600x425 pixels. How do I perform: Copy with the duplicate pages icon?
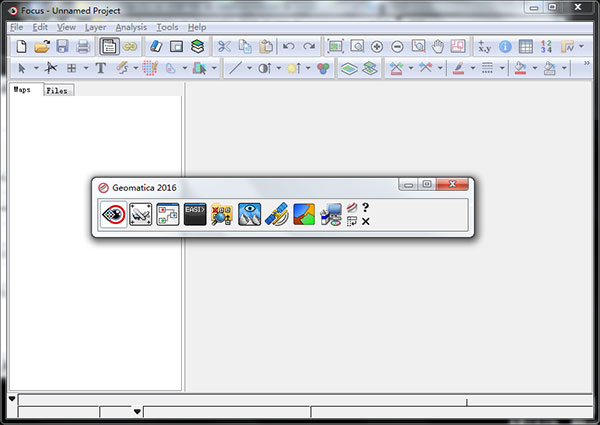(x=245, y=47)
